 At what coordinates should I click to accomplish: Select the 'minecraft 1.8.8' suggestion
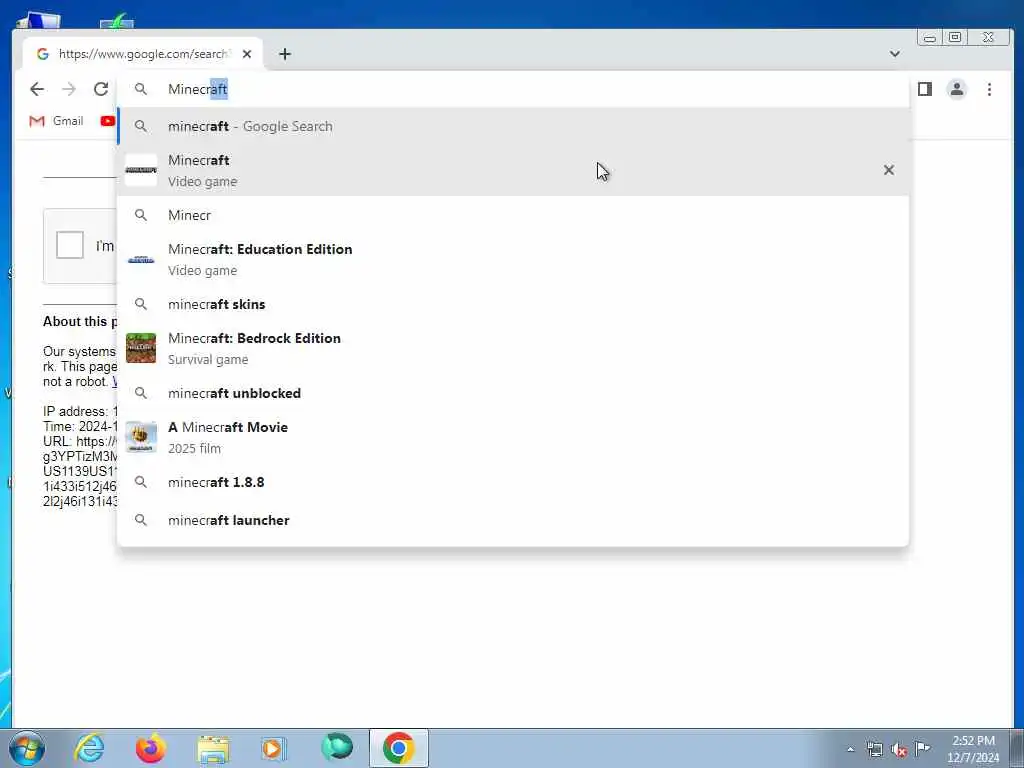513,482
